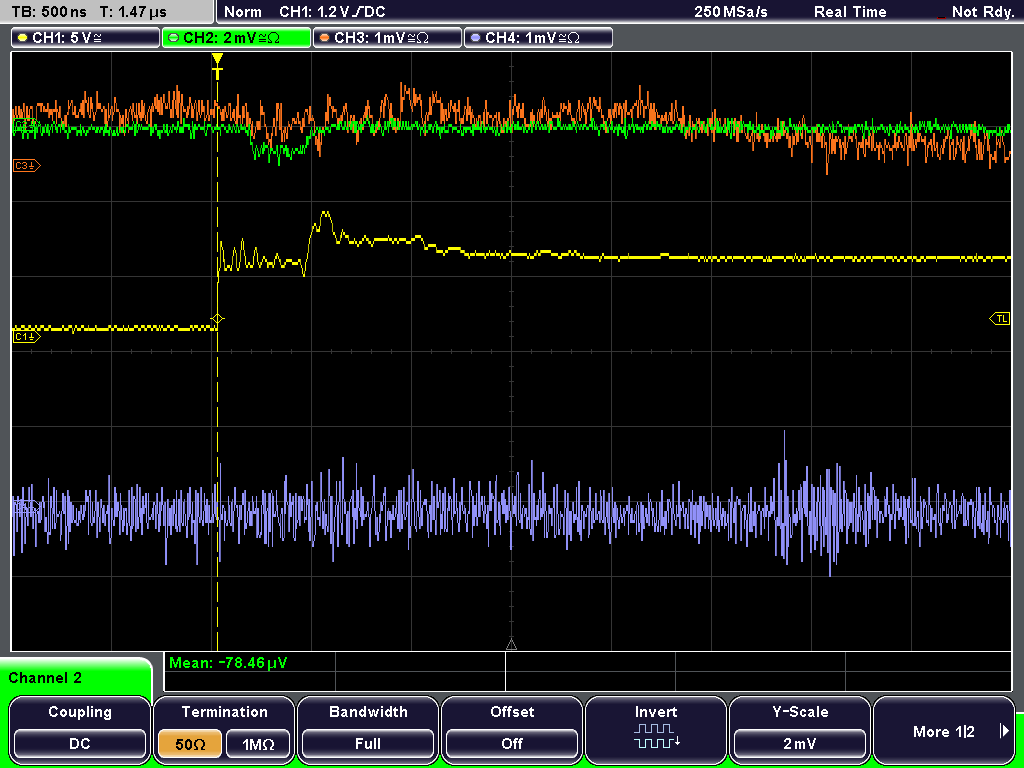Select the CH4: 1 mV channel tab

(538, 38)
